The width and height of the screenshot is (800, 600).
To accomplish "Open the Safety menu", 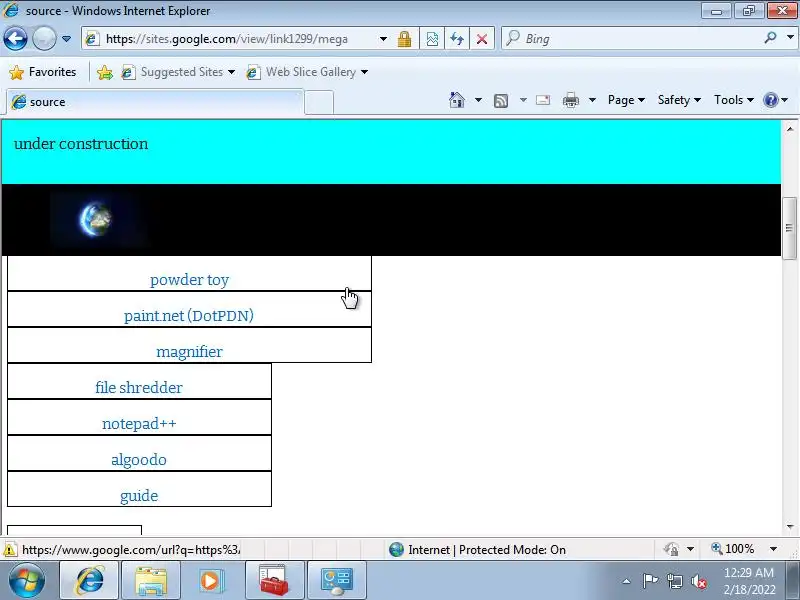I will click(x=679, y=100).
